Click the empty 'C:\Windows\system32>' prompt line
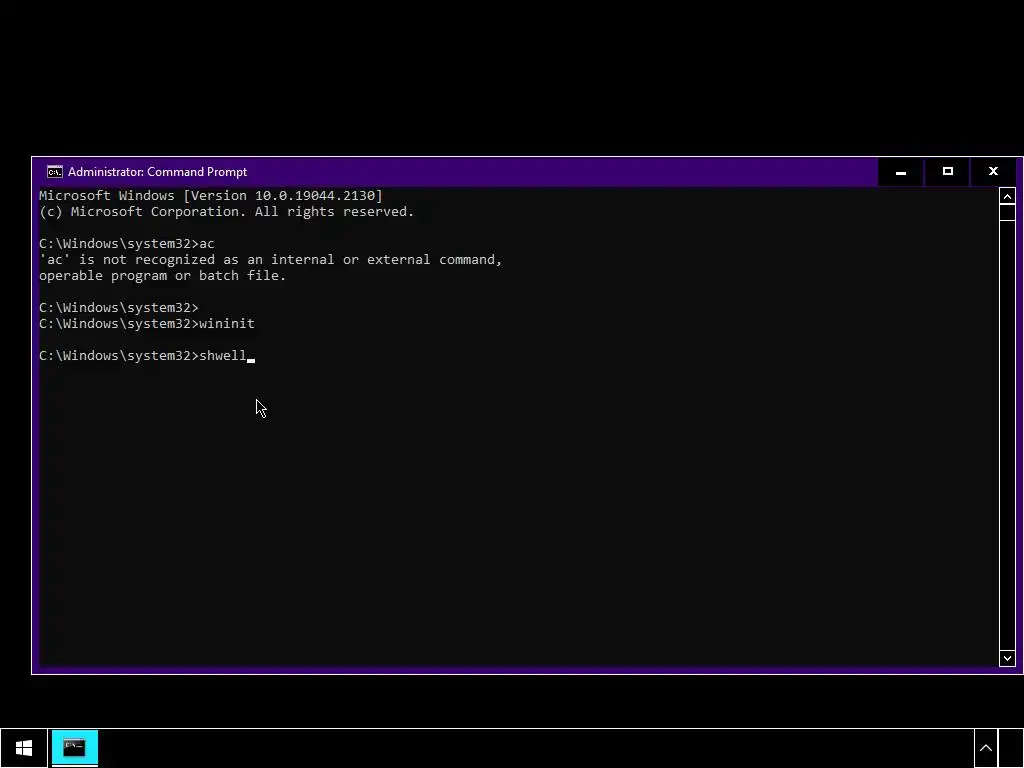1024x768 pixels. point(119,308)
